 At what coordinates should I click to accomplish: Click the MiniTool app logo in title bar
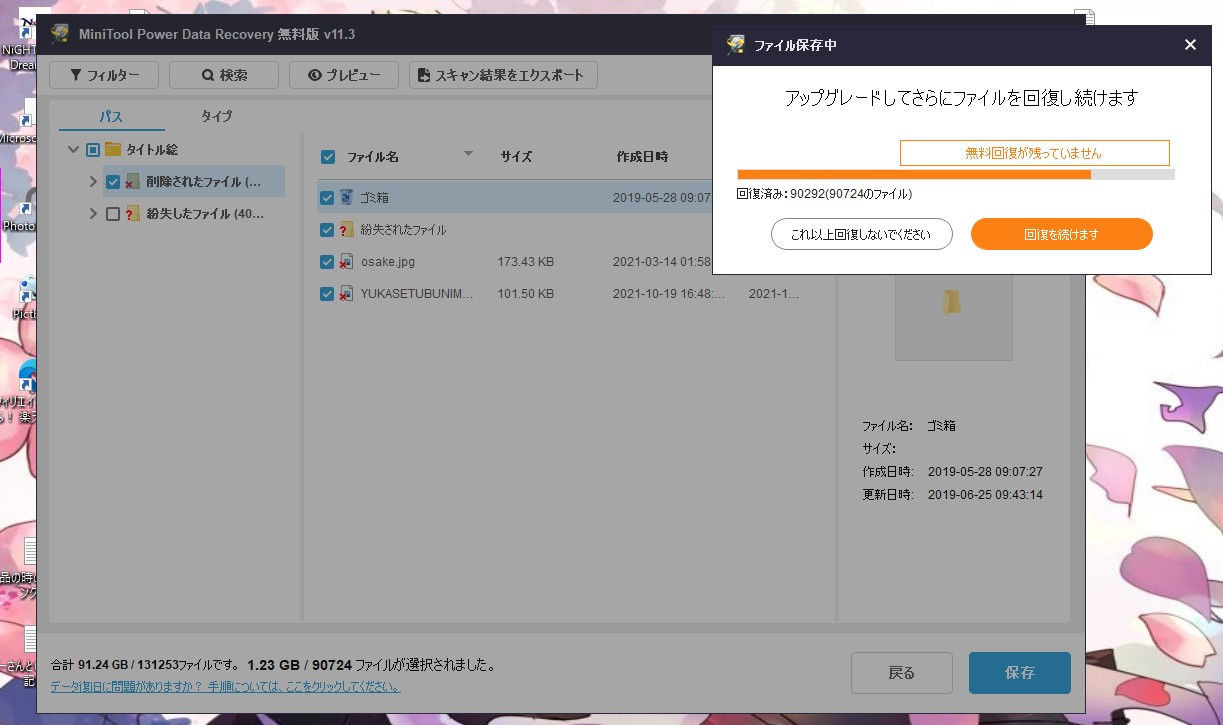click(61, 35)
